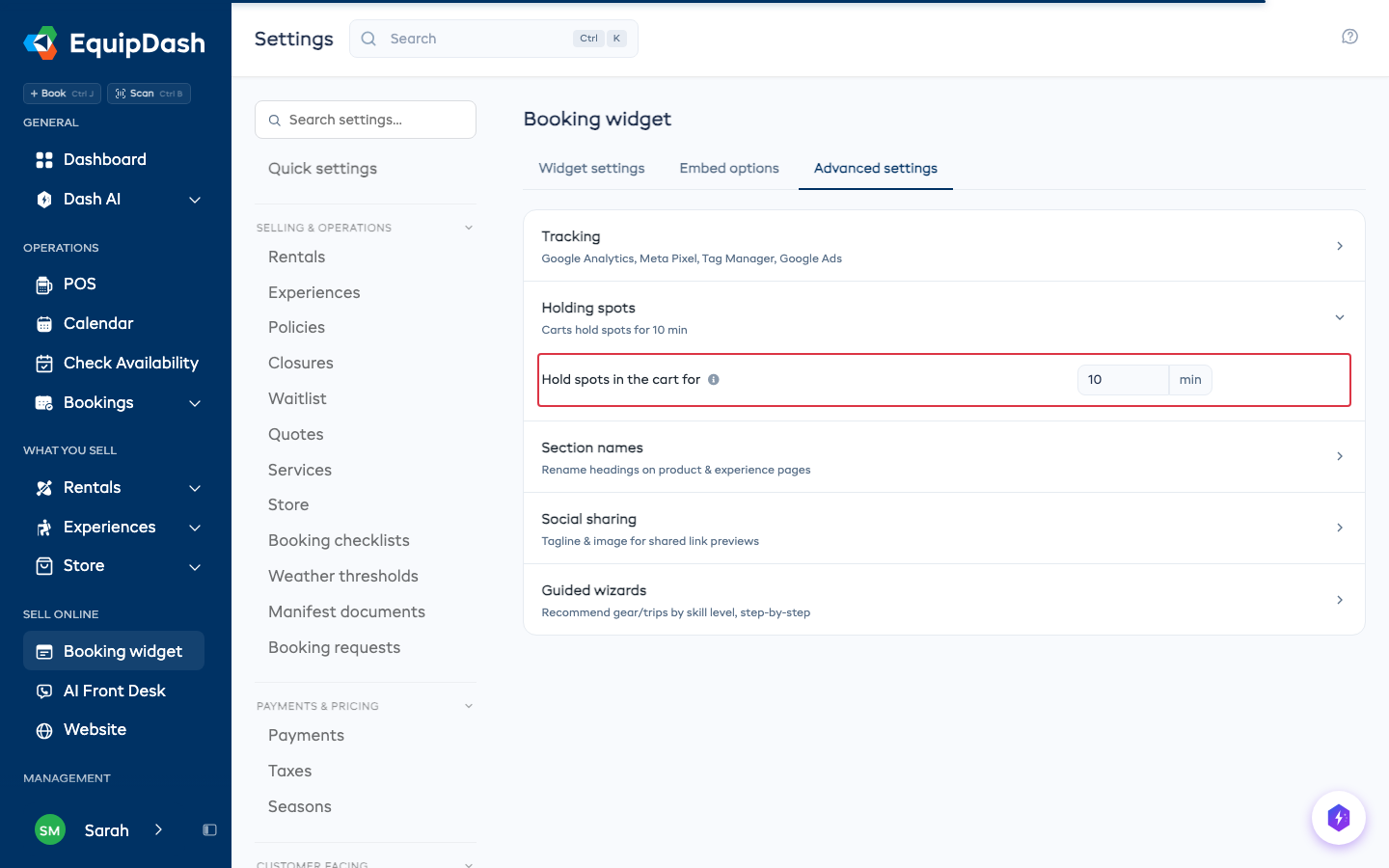This screenshot has width=1389, height=868.
Task: Switch to Embed options tab
Action: pos(729,168)
